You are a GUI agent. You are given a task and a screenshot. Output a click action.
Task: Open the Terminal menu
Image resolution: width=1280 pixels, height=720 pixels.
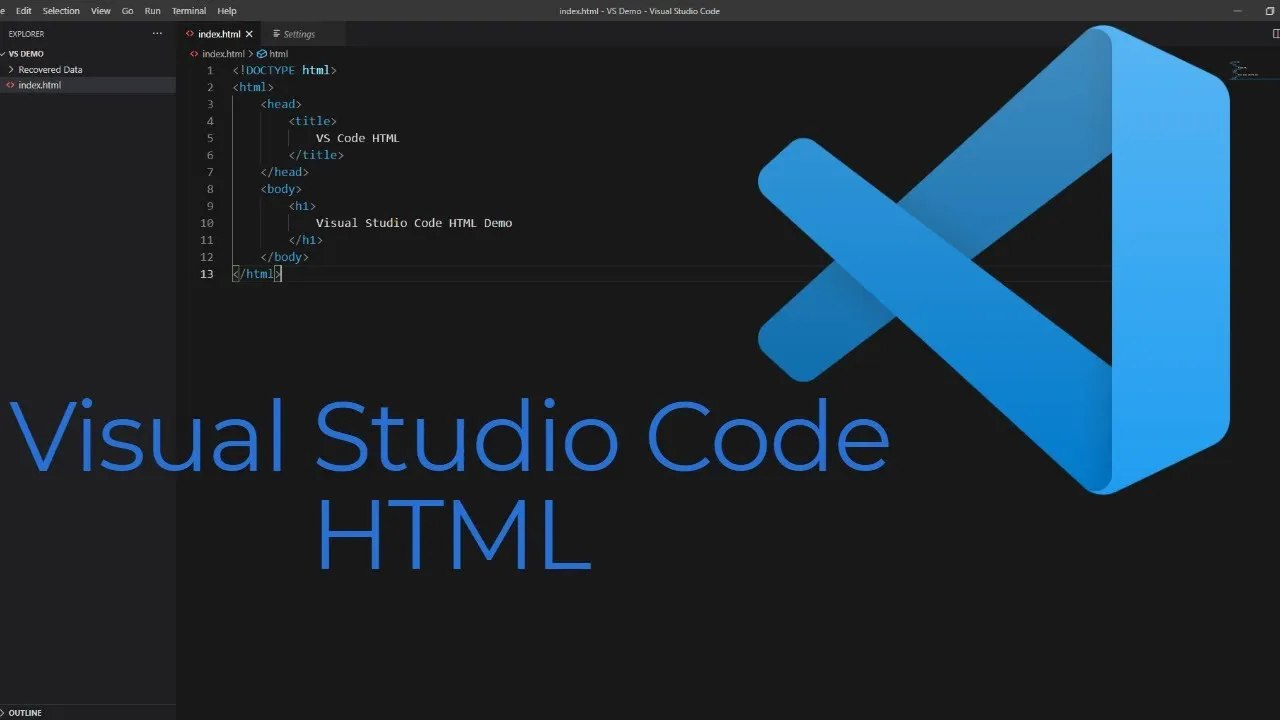[x=188, y=11]
